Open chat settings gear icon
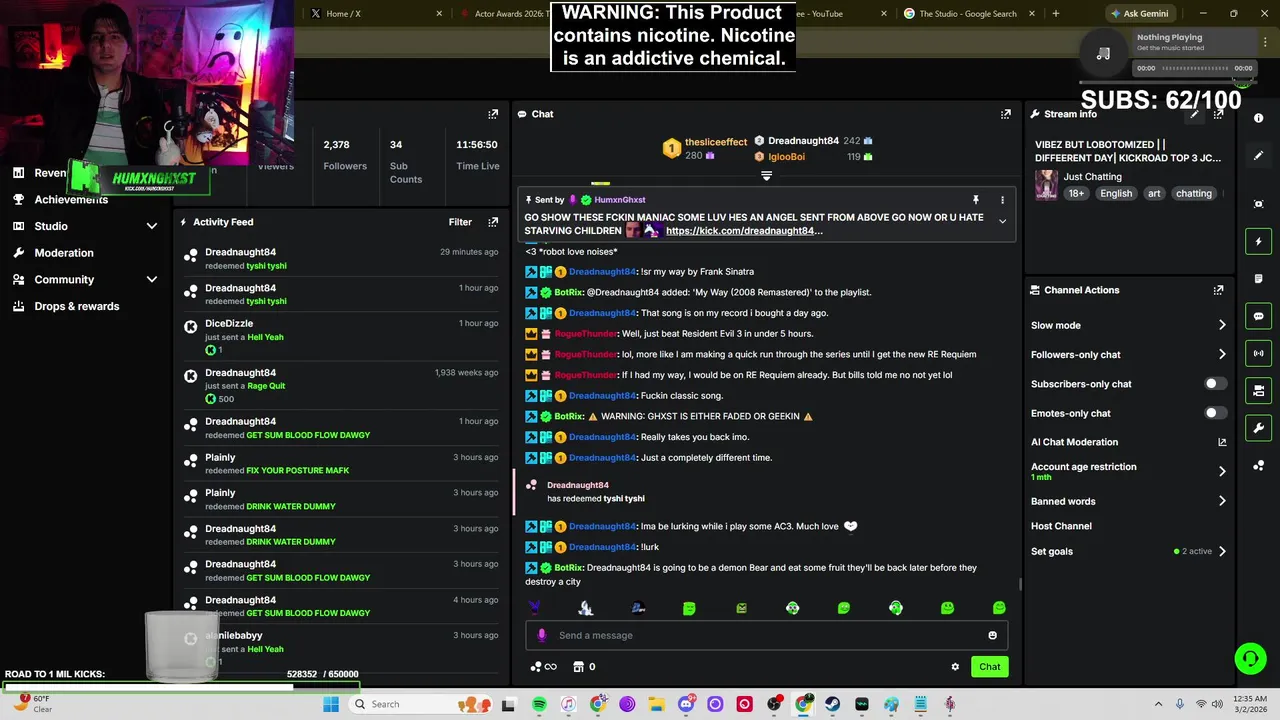 955,667
